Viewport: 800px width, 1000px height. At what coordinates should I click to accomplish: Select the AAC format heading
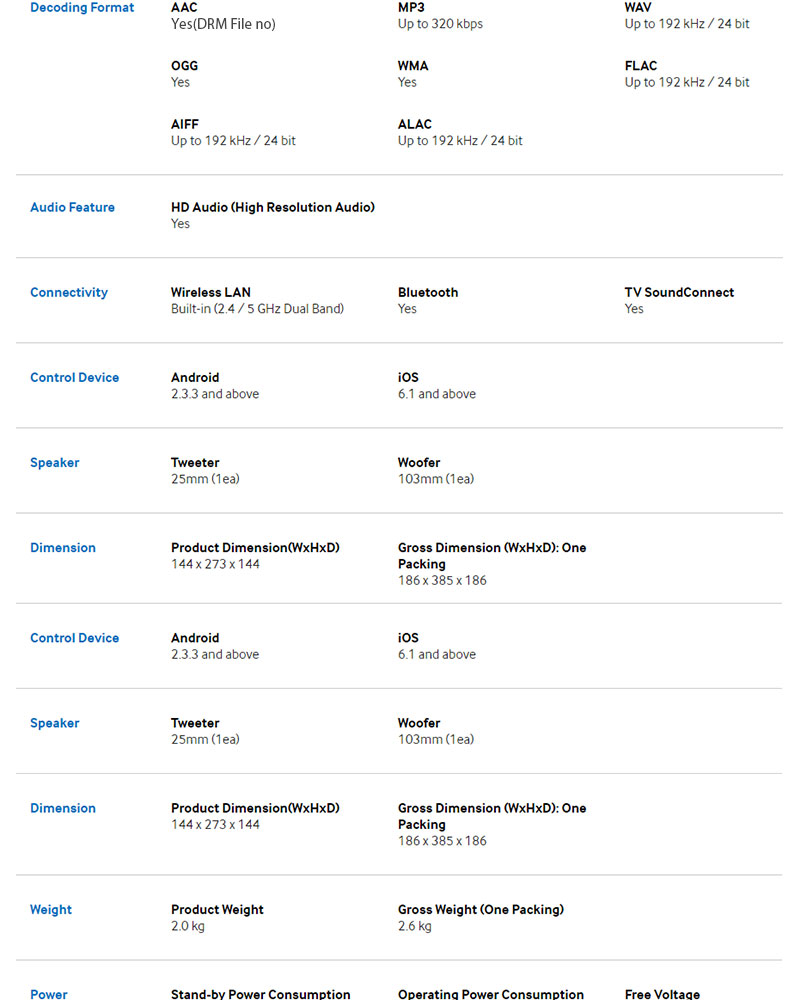pos(184,8)
